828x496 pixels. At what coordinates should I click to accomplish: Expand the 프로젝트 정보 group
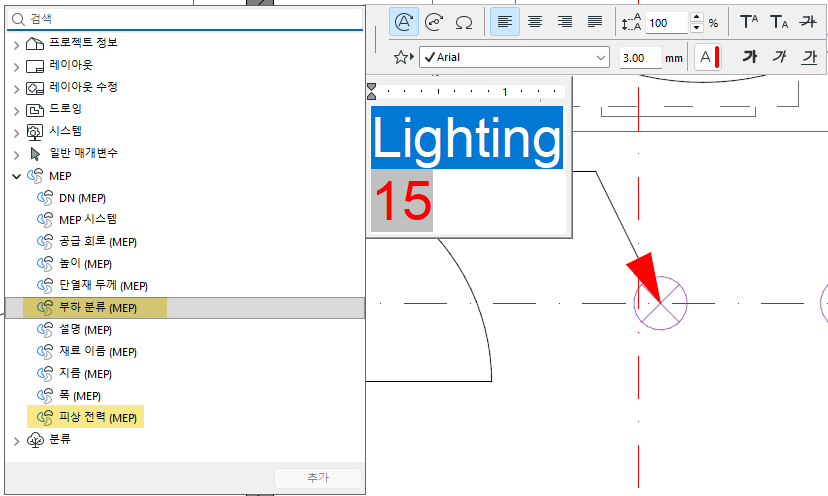[16, 45]
